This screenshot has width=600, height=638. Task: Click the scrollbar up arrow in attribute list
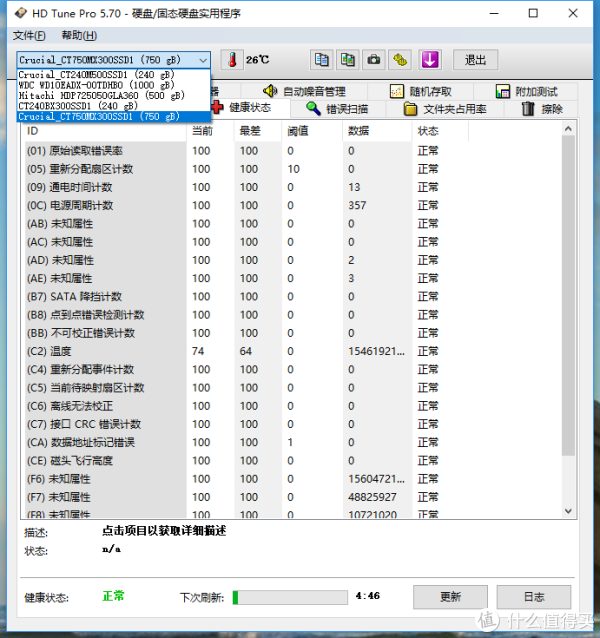tap(568, 129)
